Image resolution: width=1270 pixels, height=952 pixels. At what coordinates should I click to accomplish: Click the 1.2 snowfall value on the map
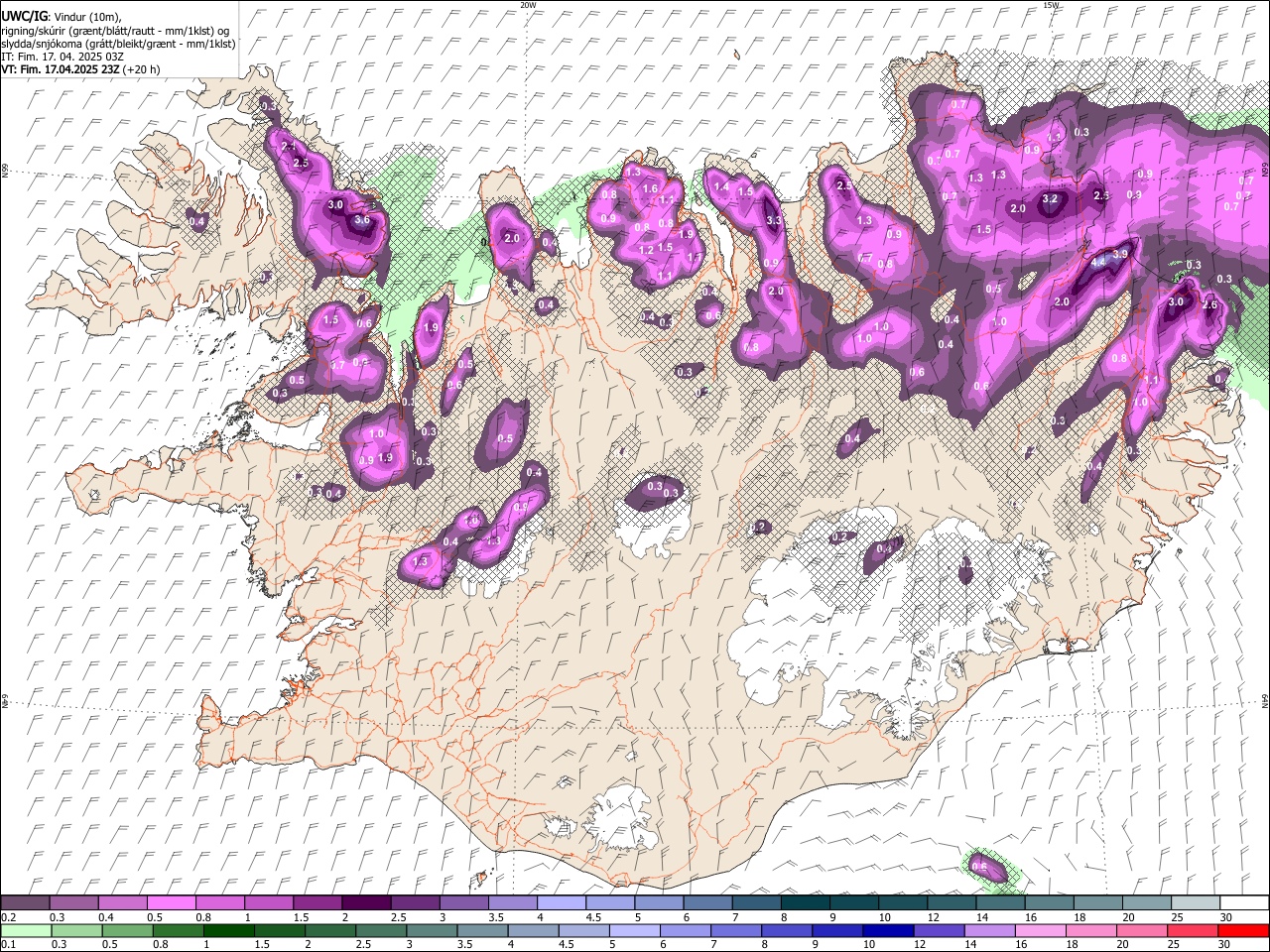(x=646, y=251)
